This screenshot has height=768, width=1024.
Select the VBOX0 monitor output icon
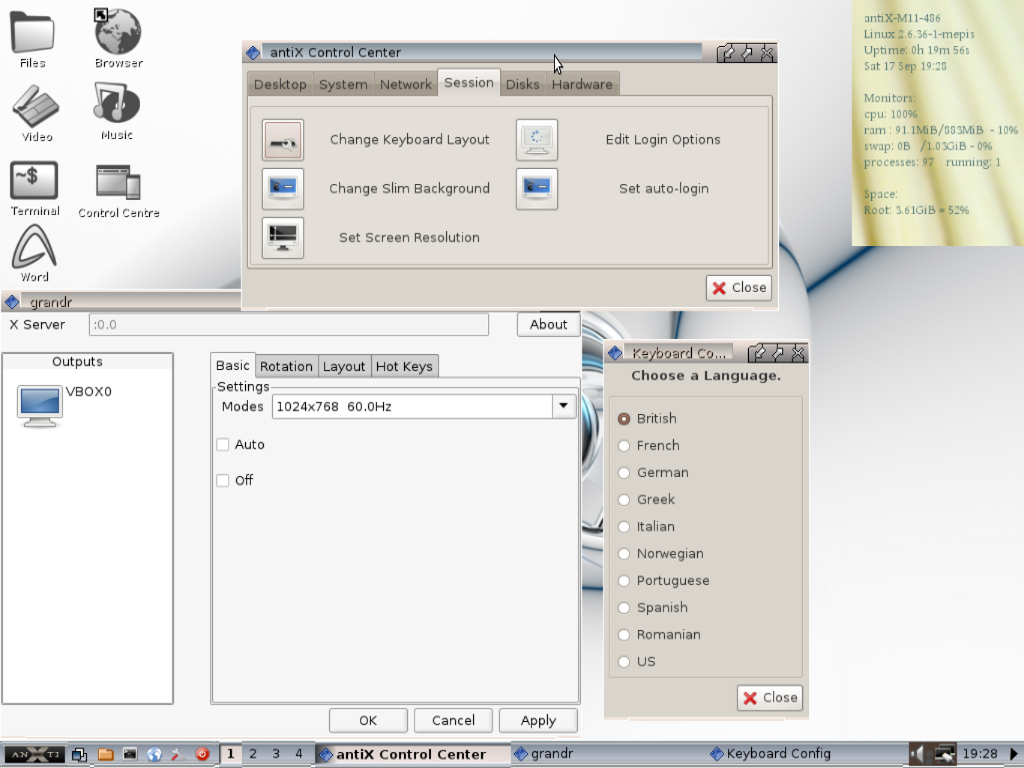pyautogui.click(x=39, y=406)
